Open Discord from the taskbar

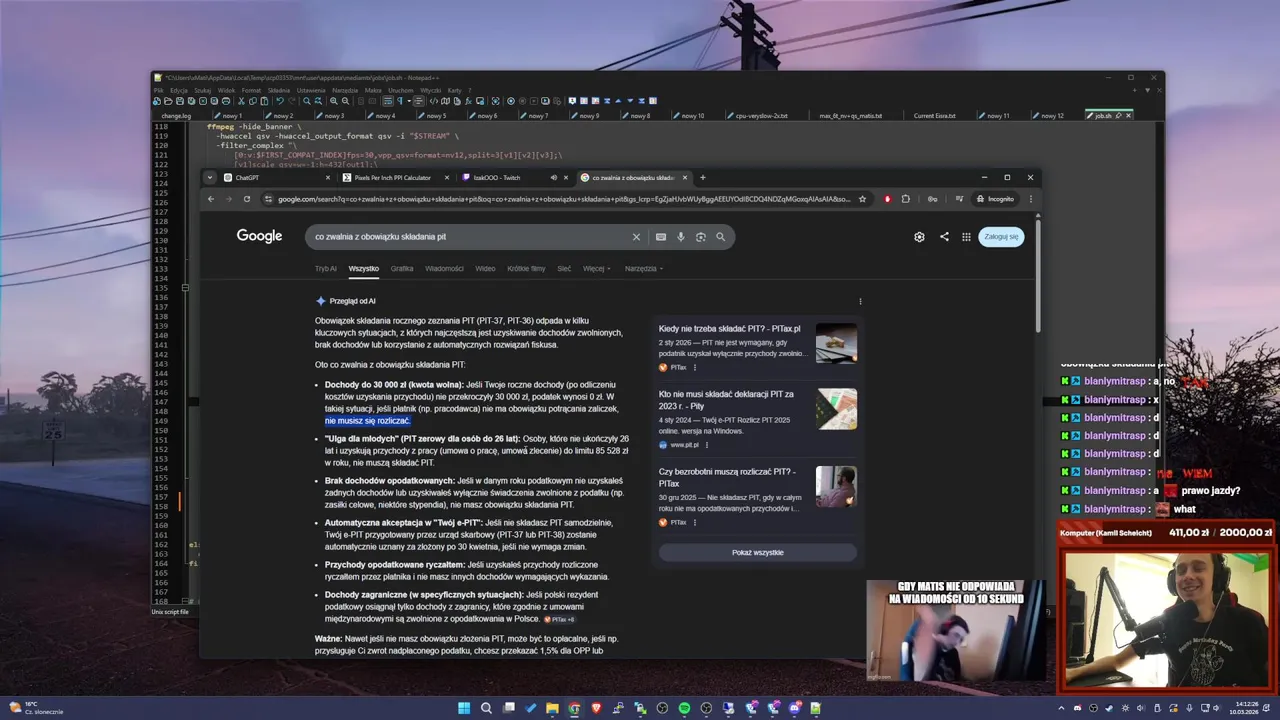click(x=795, y=708)
